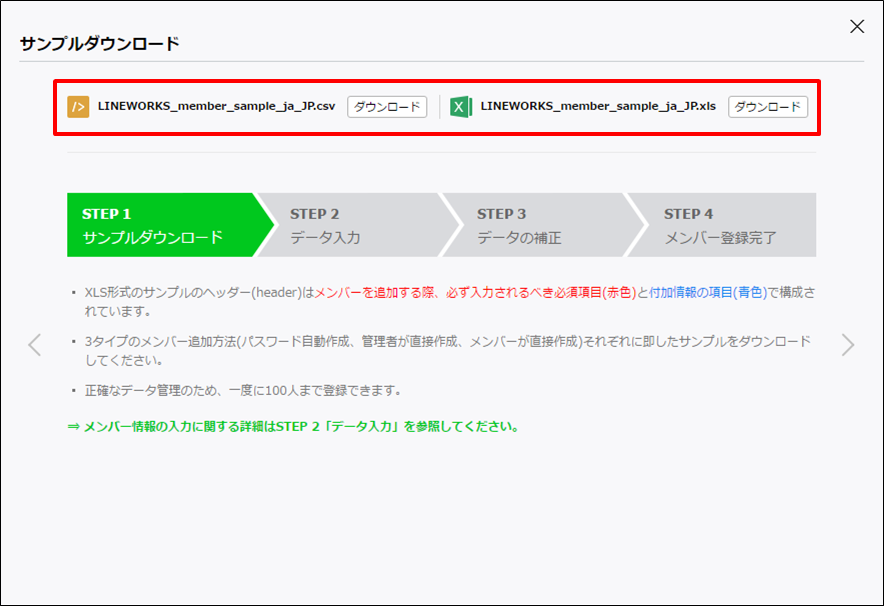The image size is (884, 606).
Task: Open STEP 3 データの補正
Action: (530, 225)
